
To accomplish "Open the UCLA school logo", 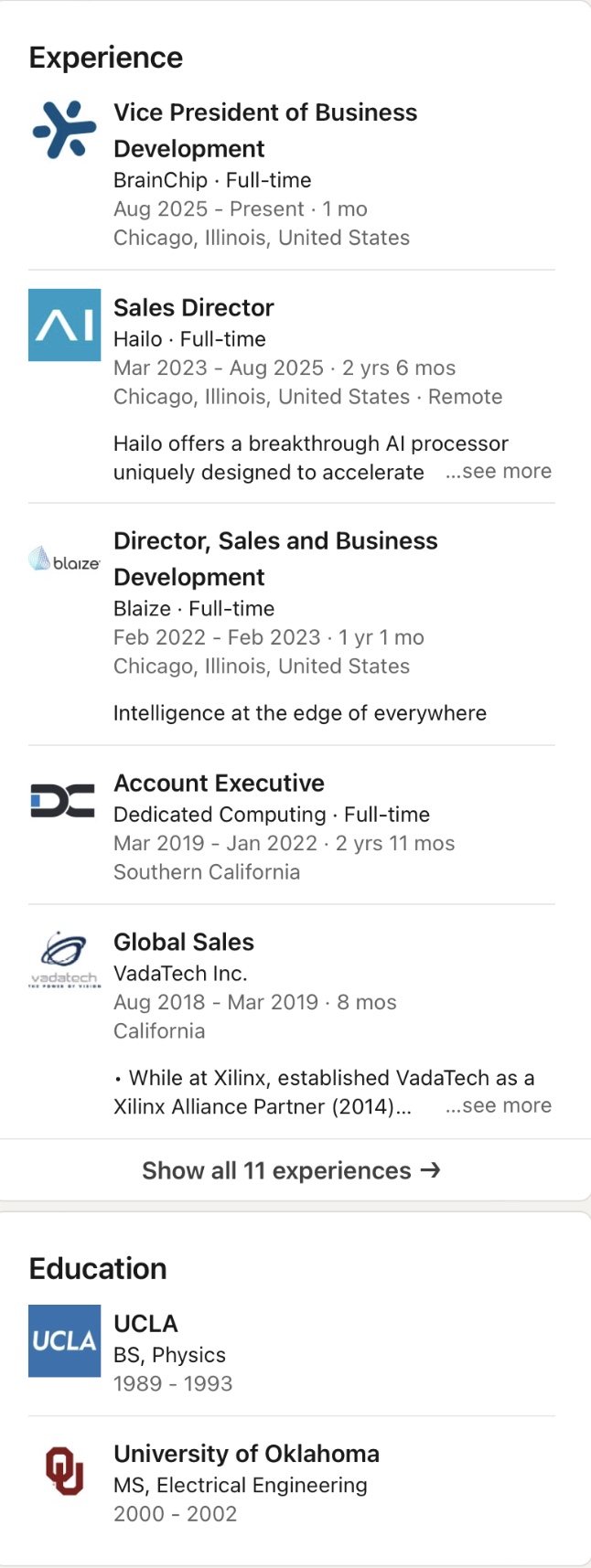I will coord(64,1340).
